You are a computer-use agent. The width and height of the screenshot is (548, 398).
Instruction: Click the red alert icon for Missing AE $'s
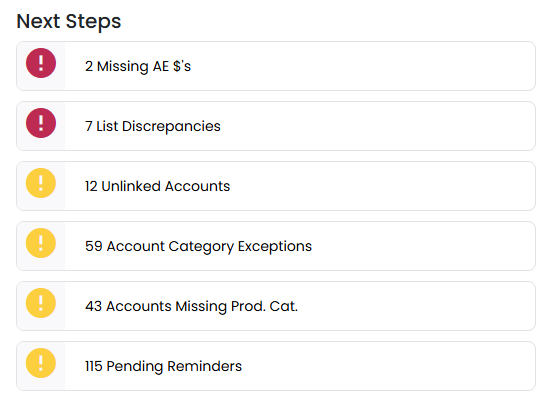pyautogui.click(x=41, y=63)
